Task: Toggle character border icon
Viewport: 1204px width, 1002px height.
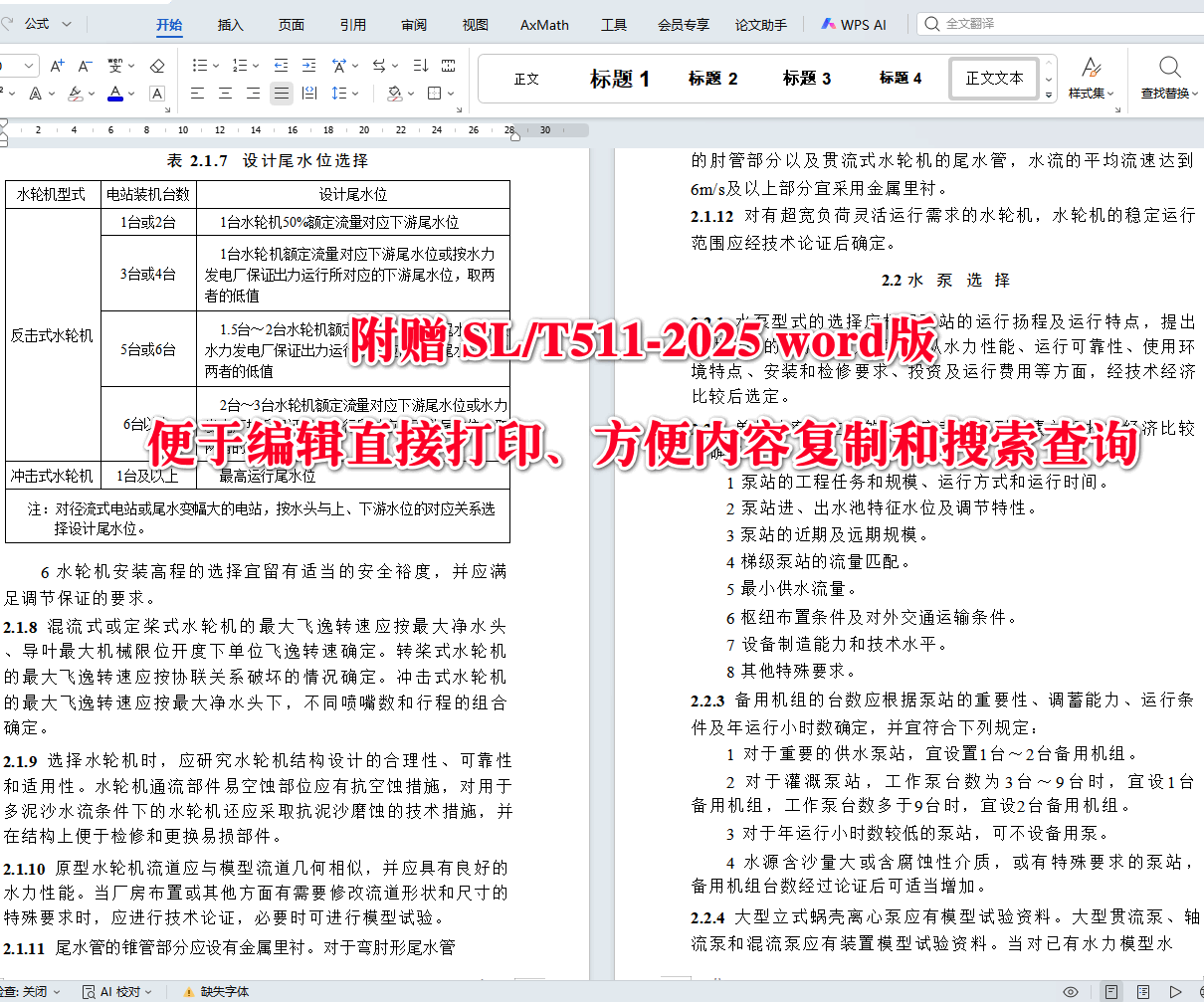Action: pos(157,94)
